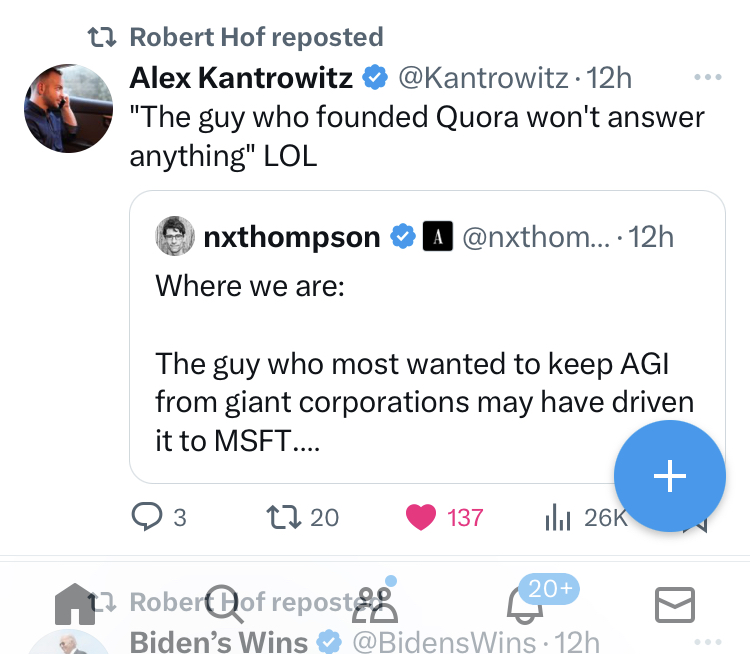
Task: Open Alex Kantrowitz's profile picture
Action: 68,108
